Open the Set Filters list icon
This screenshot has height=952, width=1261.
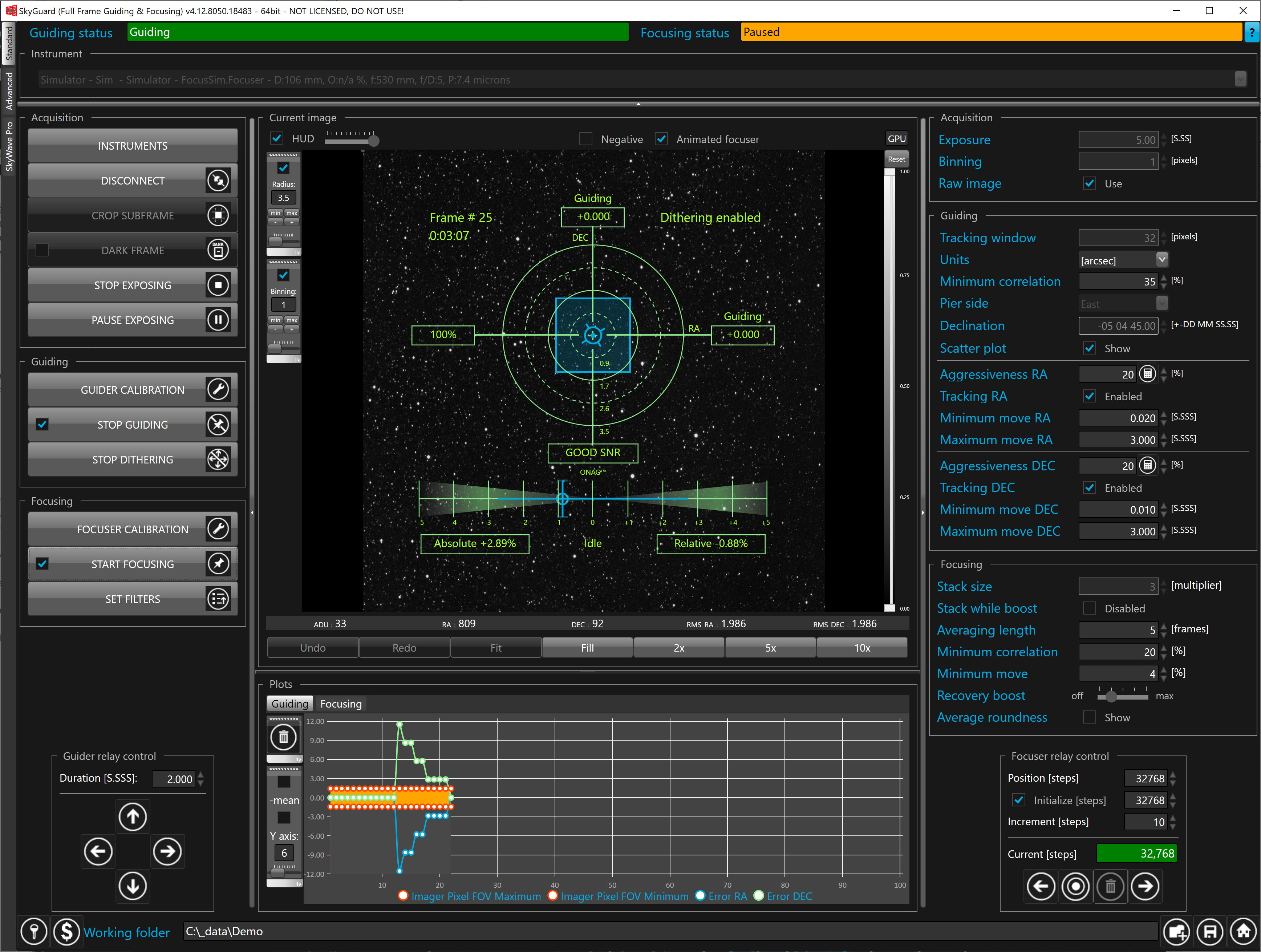[218, 599]
